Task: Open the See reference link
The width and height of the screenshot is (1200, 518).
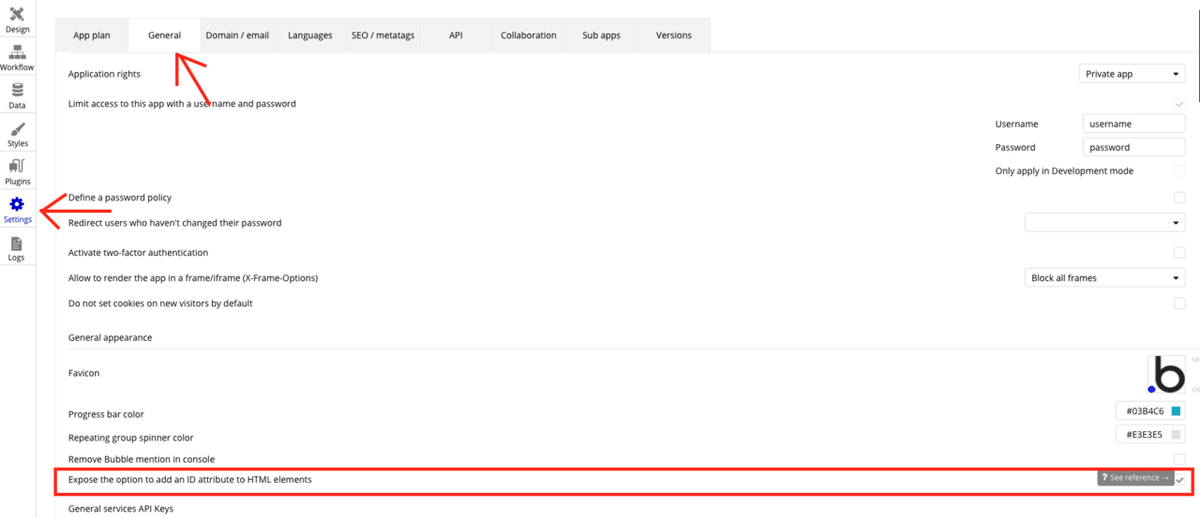Action: (1134, 478)
